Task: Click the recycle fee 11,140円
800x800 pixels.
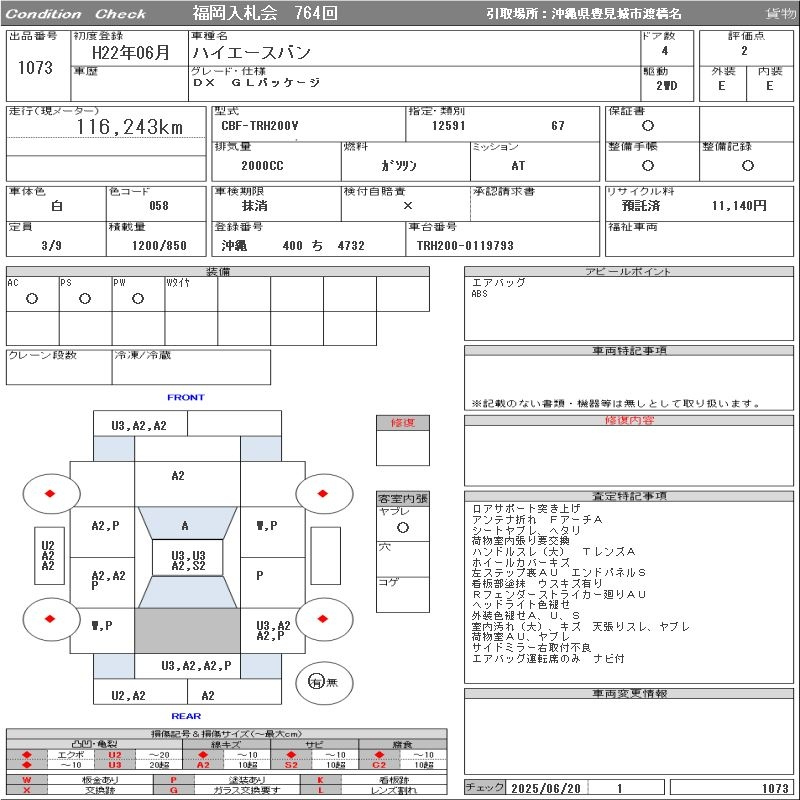Action: pyautogui.click(x=739, y=206)
